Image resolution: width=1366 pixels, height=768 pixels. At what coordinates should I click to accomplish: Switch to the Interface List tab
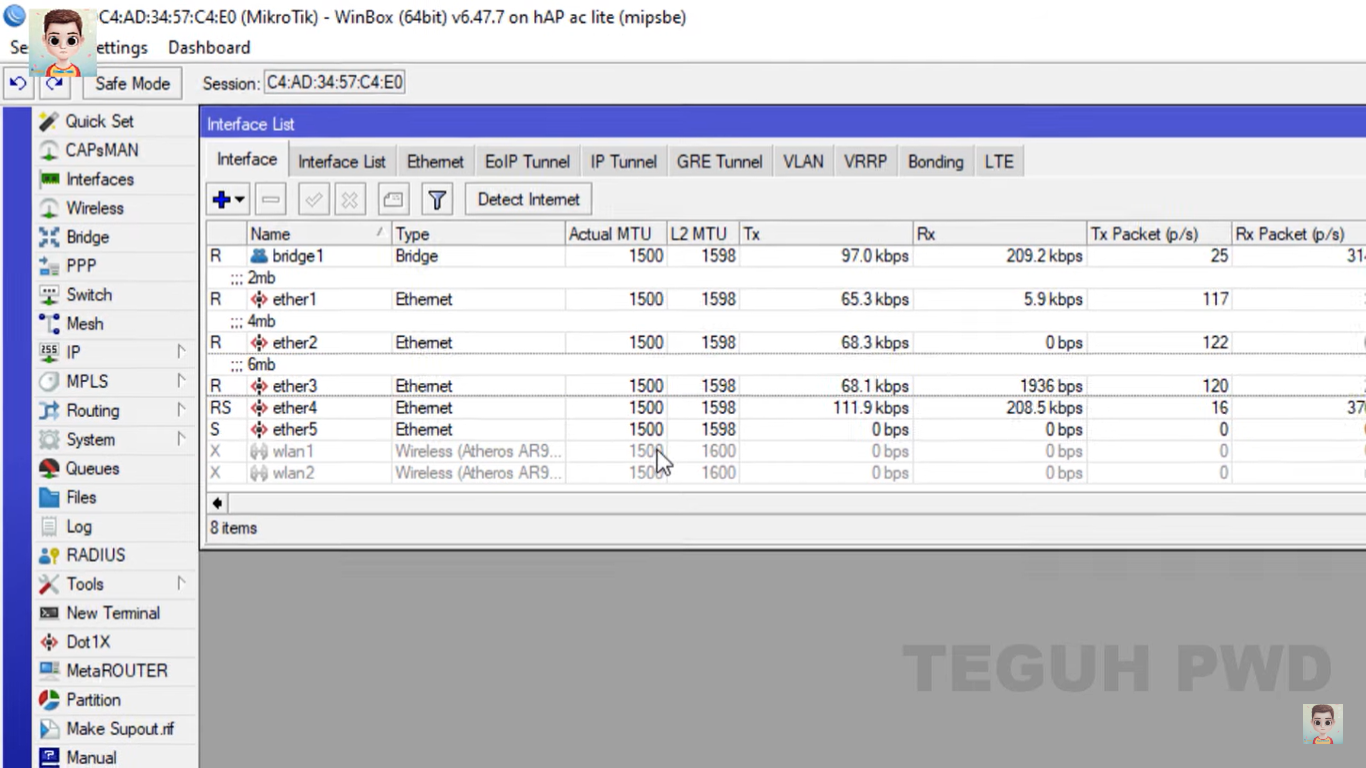coord(341,161)
